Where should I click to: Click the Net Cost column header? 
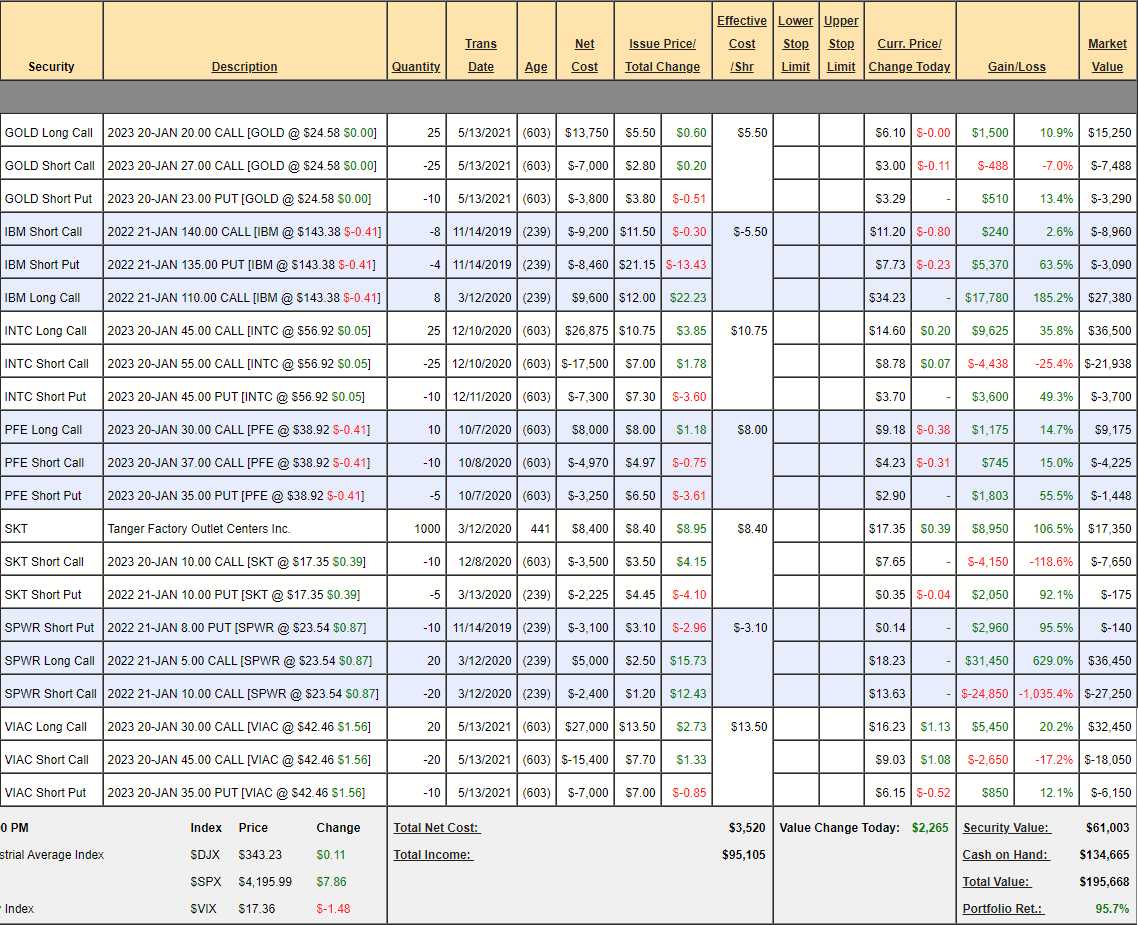[585, 55]
